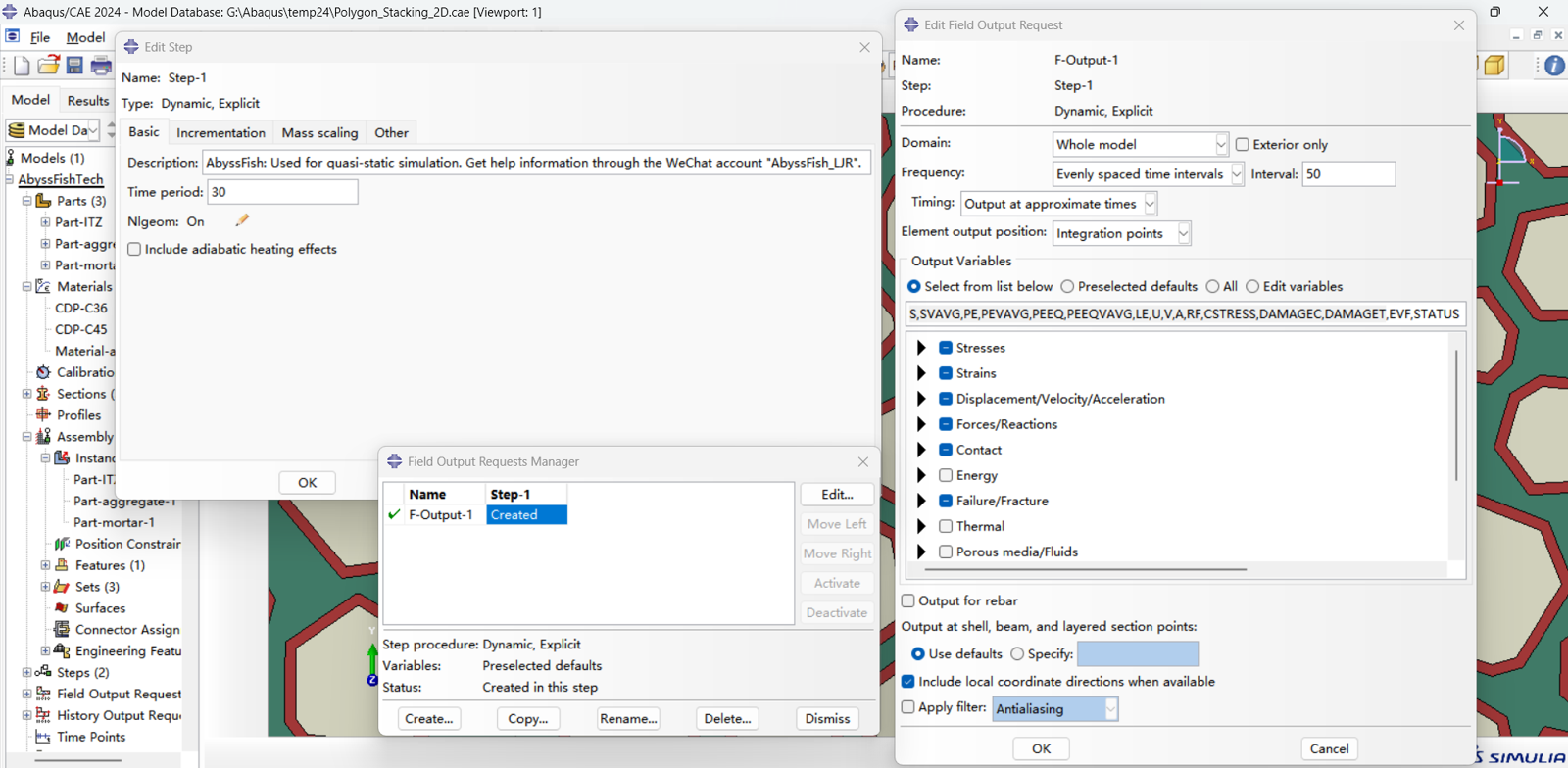
Task: Click the blue information icon
Action: [x=1554, y=66]
